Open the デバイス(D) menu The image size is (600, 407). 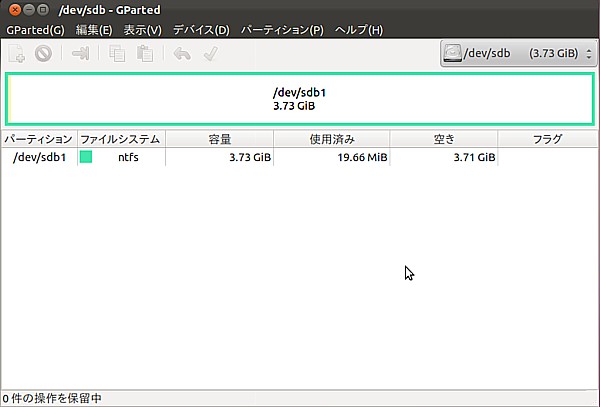click(201, 30)
